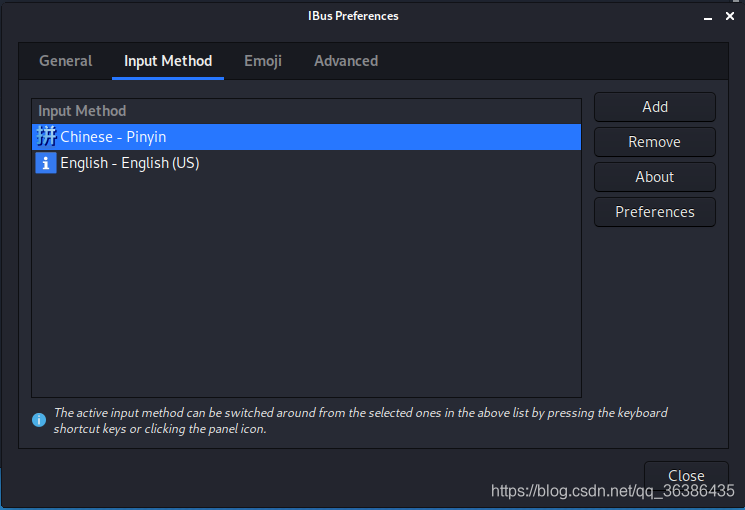This screenshot has height=510, width=745.
Task: Show About info for input method
Action: pyautogui.click(x=655, y=177)
